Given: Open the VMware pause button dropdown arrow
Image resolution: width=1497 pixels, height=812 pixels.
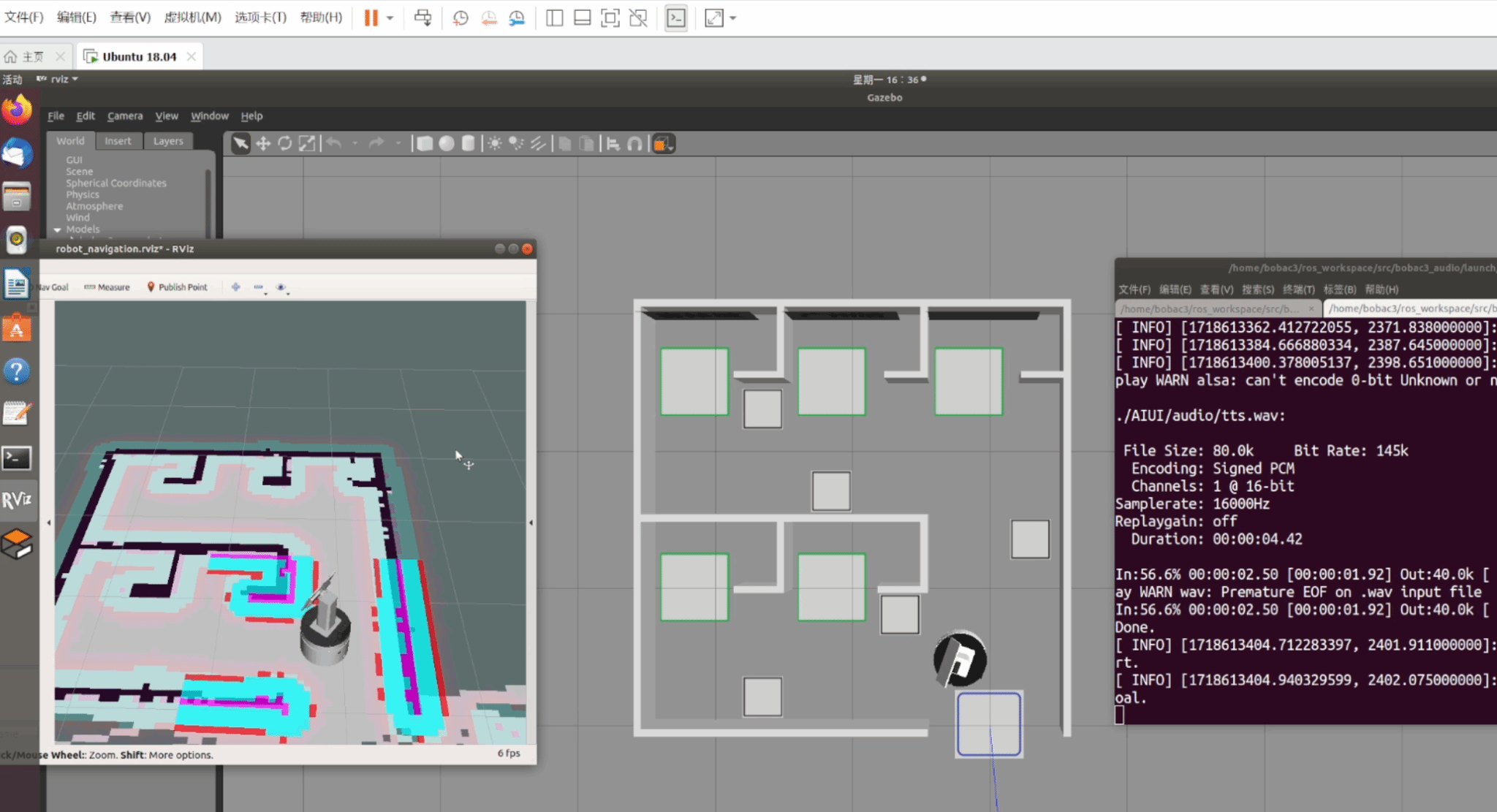Looking at the screenshot, I should [390, 18].
